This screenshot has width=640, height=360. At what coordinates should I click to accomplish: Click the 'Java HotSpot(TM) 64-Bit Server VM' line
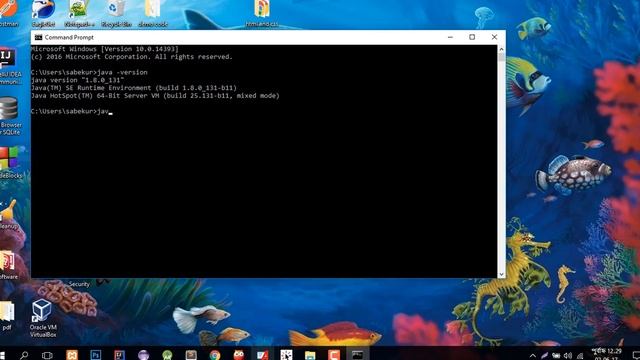(156, 96)
